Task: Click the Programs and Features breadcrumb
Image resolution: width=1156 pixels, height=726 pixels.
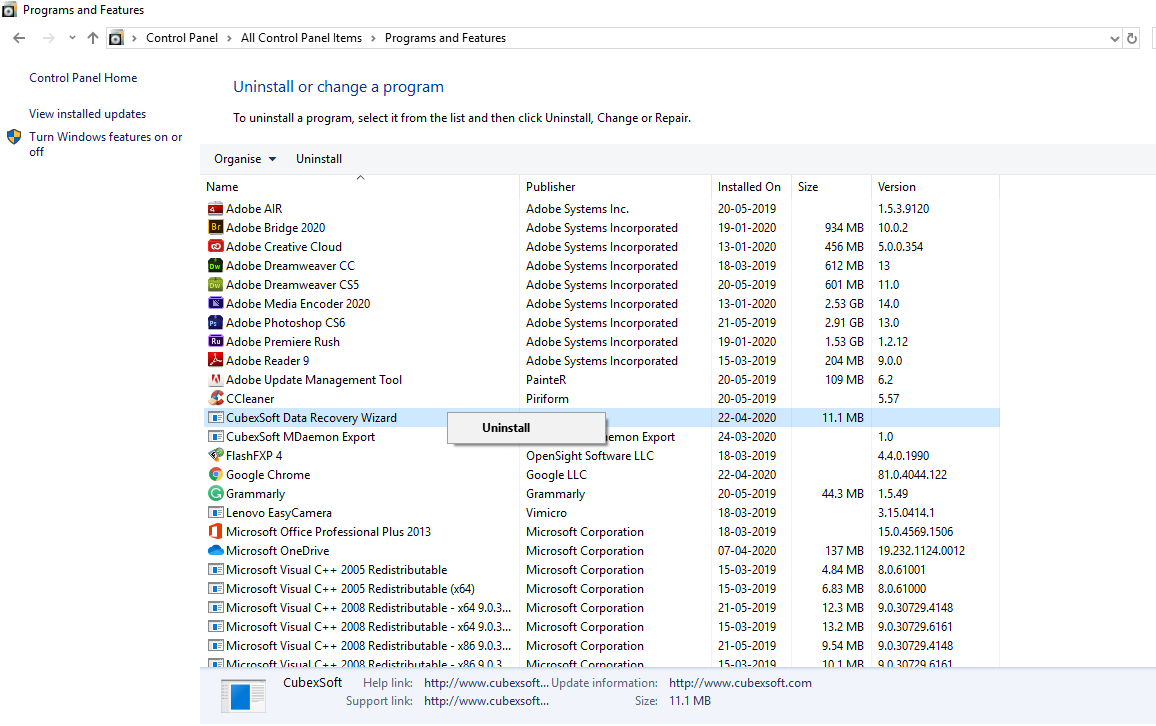Action: [445, 38]
